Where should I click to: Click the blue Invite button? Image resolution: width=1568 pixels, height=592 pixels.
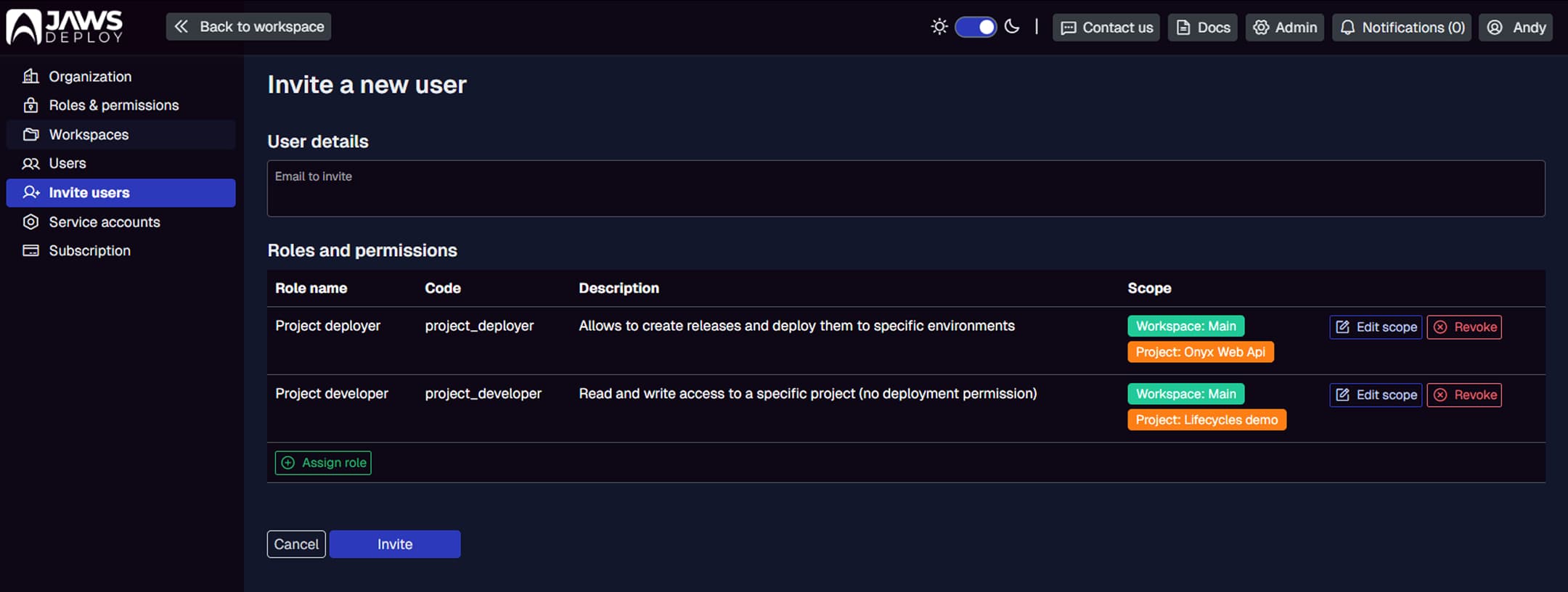pos(395,544)
